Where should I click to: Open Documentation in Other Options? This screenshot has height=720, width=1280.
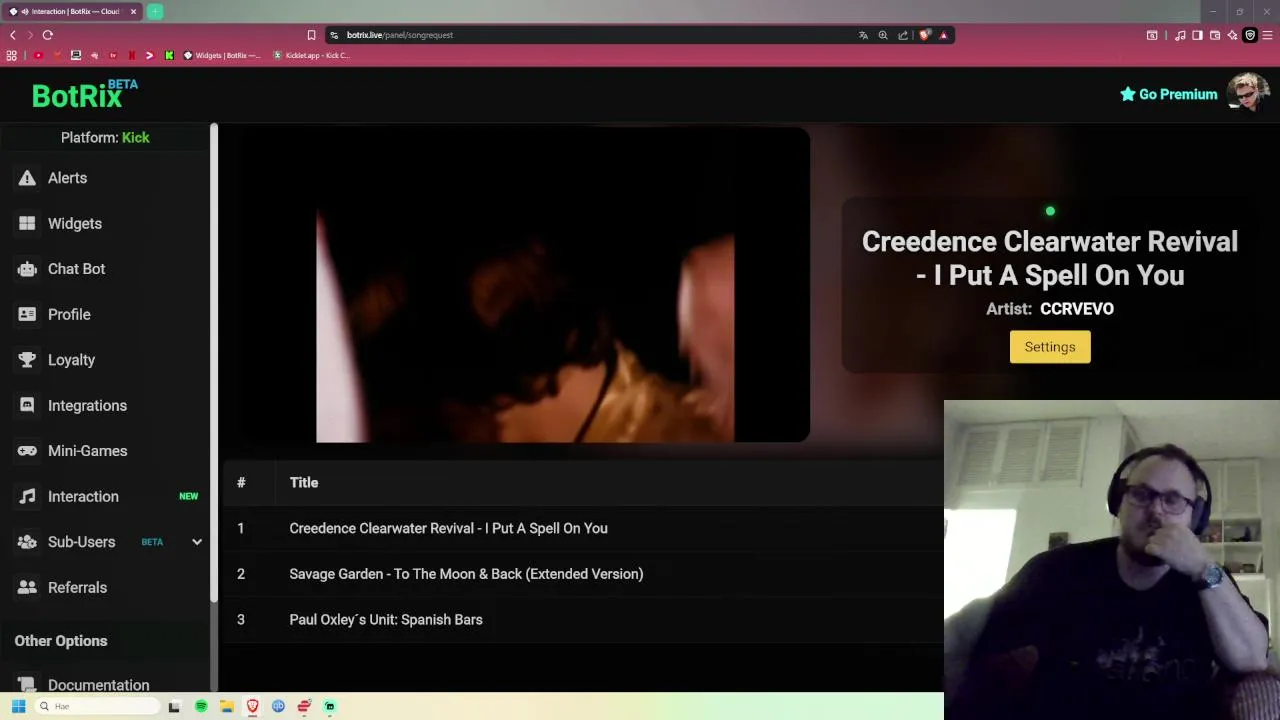click(x=98, y=685)
